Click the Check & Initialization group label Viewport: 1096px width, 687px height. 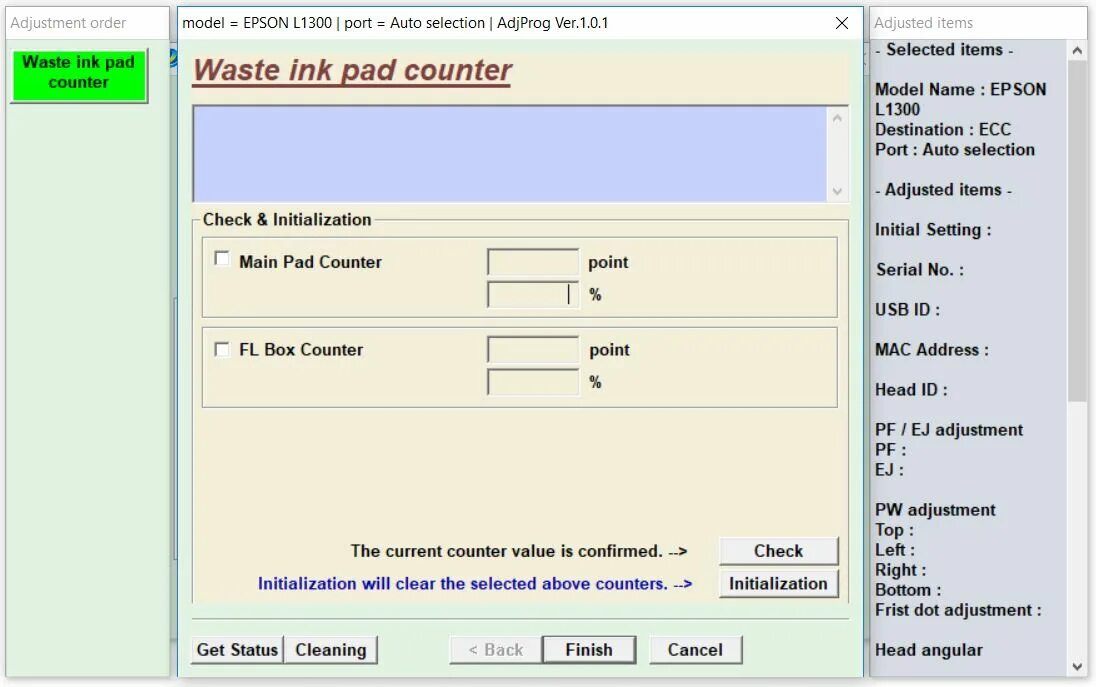[287, 219]
